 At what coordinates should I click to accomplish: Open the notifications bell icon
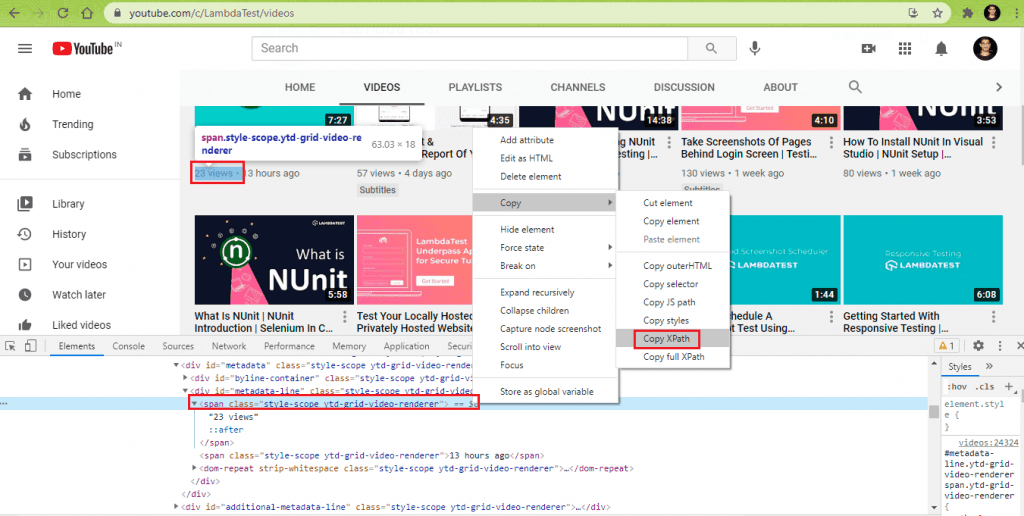941,48
